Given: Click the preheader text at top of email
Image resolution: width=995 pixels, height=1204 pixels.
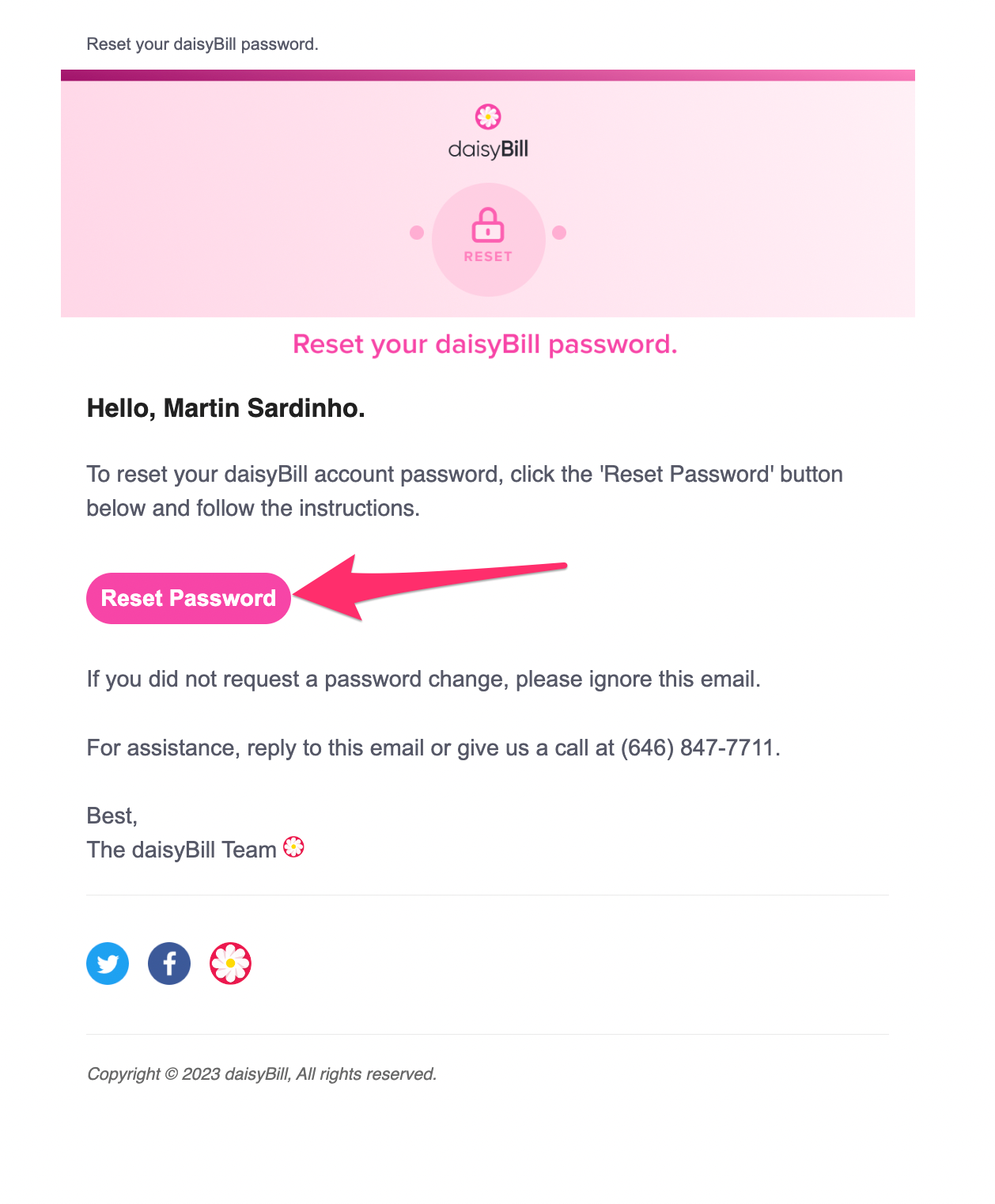Looking at the screenshot, I should 202,44.
